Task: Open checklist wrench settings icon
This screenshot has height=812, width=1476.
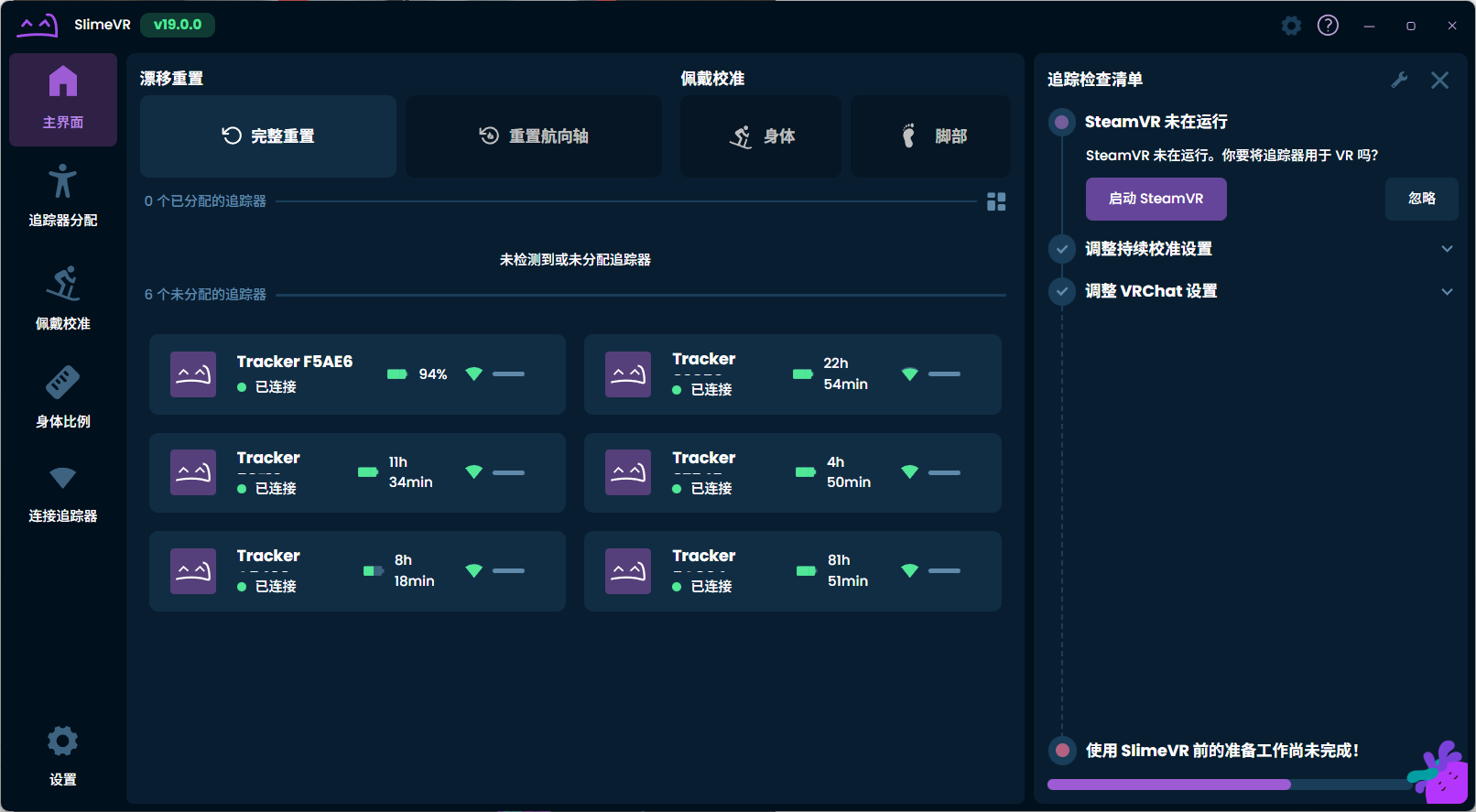Action: point(1399,80)
